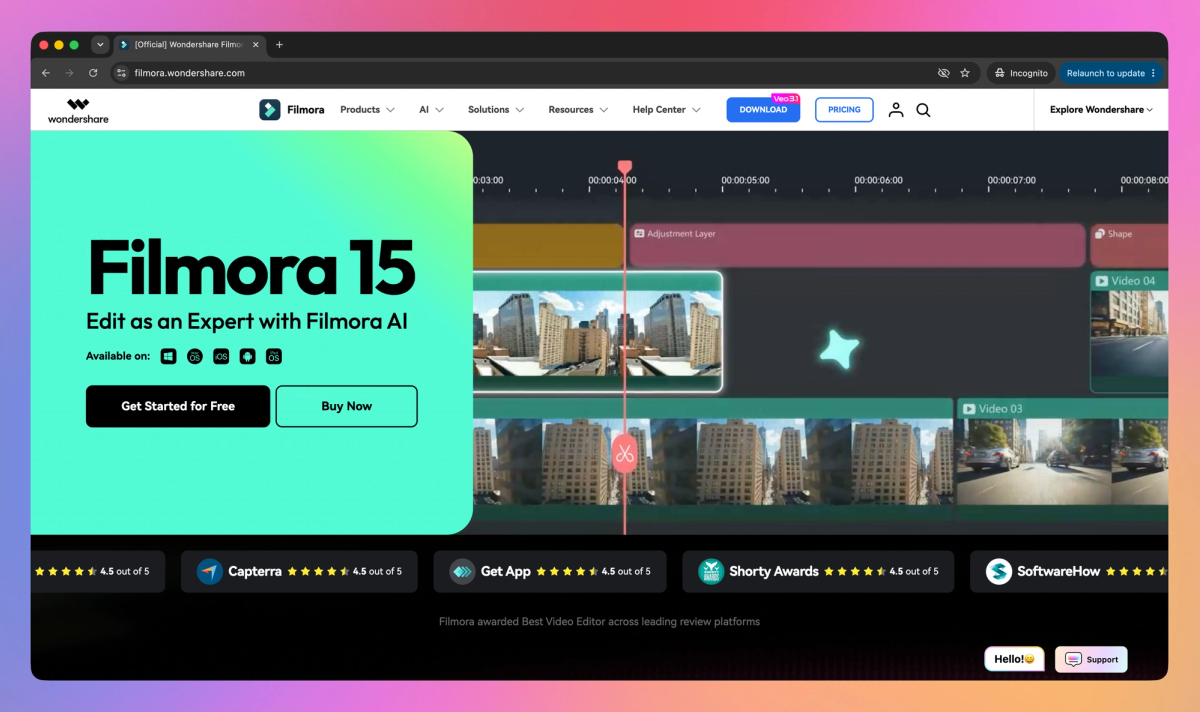Click the Get App logo icon
The image size is (1200, 712).
click(x=462, y=571)
